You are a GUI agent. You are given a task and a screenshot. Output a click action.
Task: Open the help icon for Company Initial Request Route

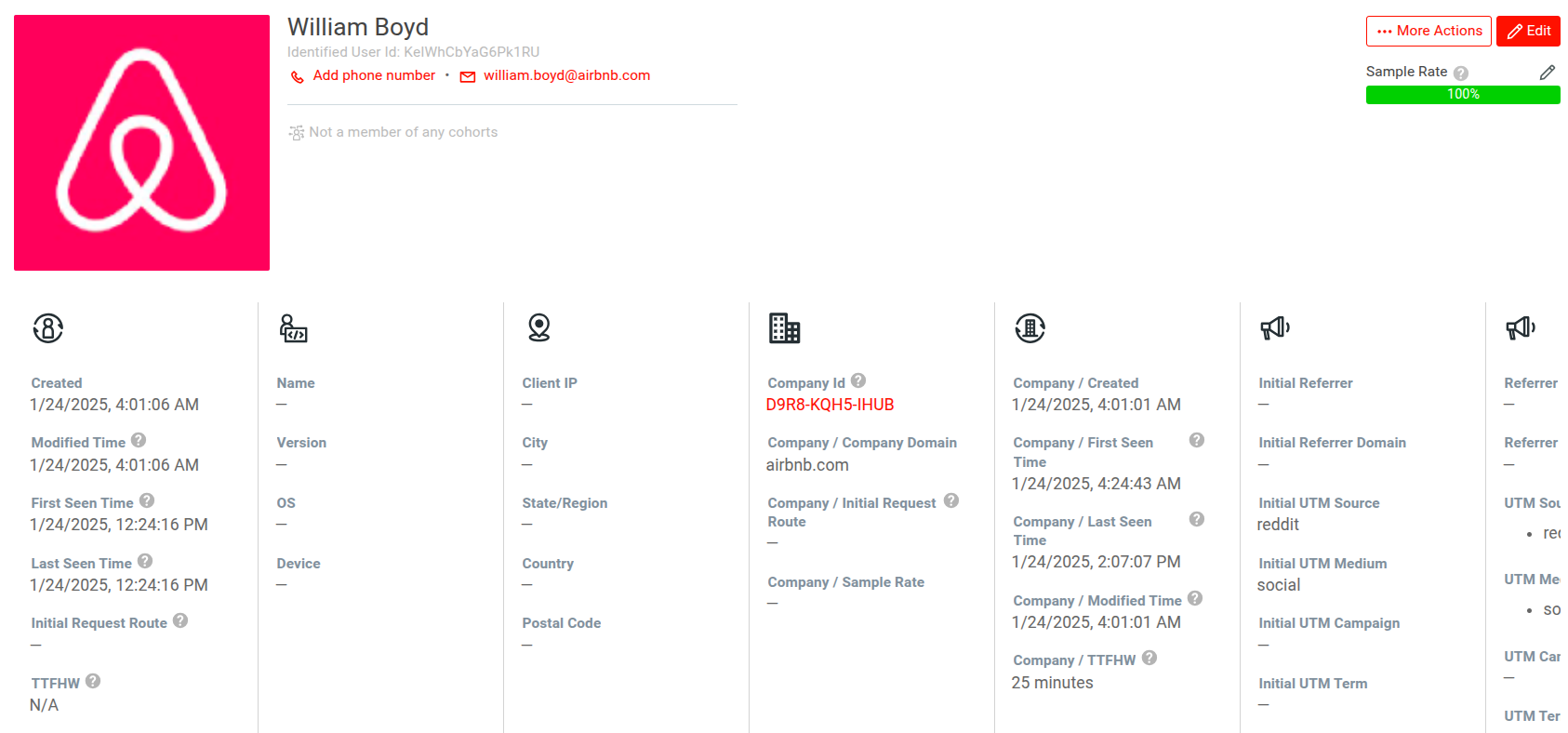click(951, 500)
